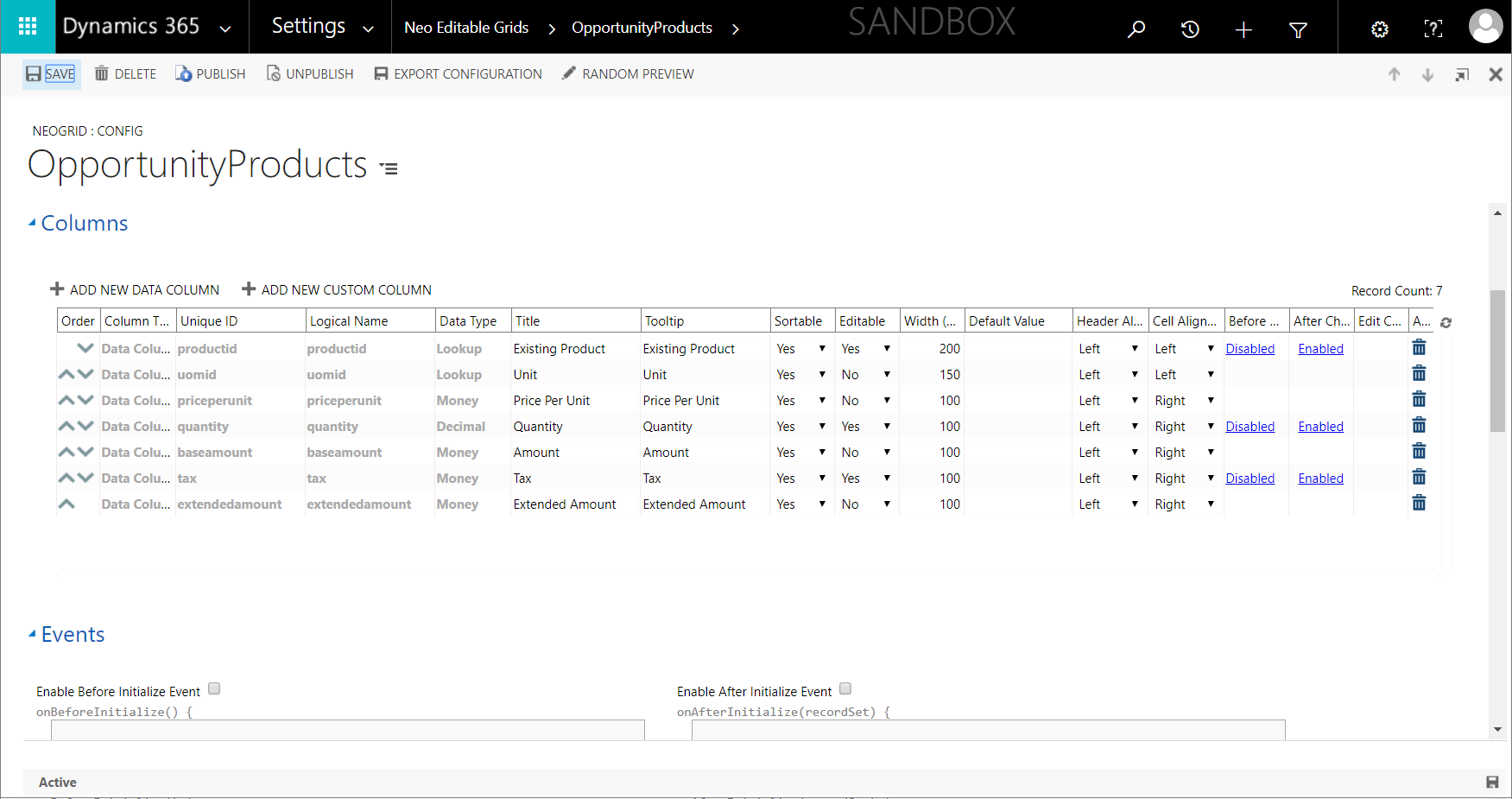Move extendedamount column up
The width and height of the screenshot is (1512, 799).
click(66, 504)
